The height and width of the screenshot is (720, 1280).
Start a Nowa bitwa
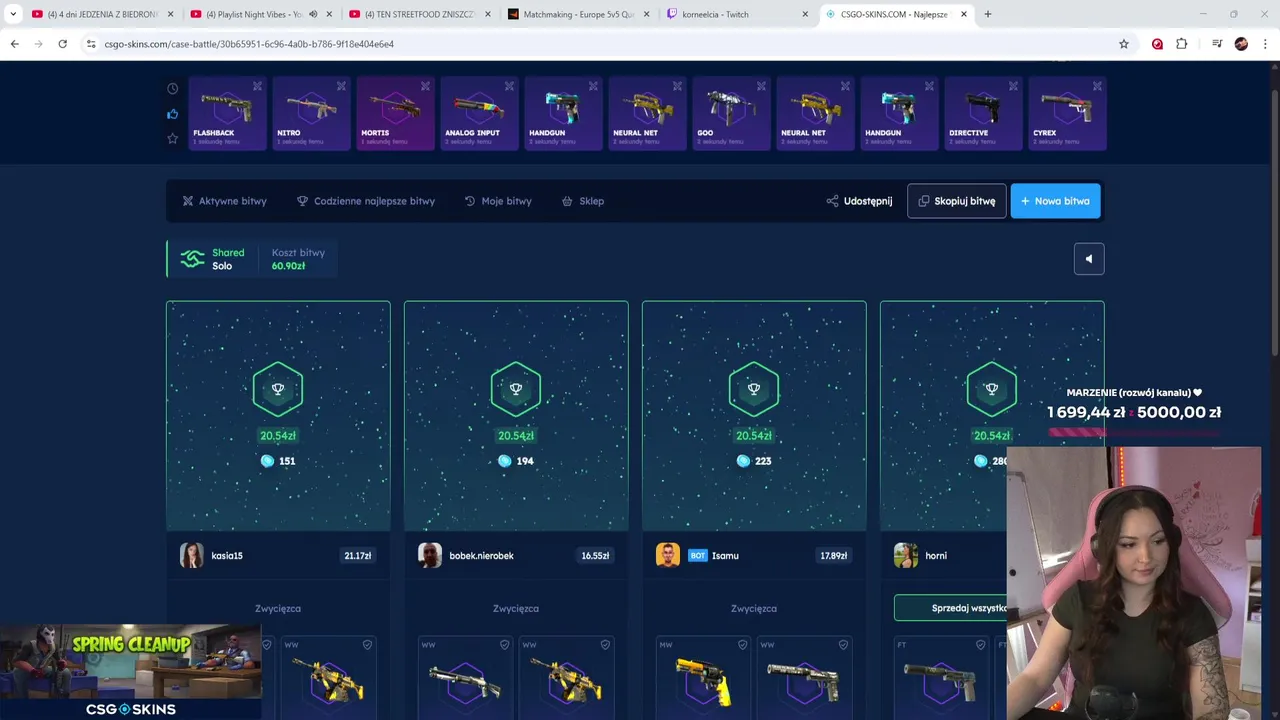pos(1055,201)
